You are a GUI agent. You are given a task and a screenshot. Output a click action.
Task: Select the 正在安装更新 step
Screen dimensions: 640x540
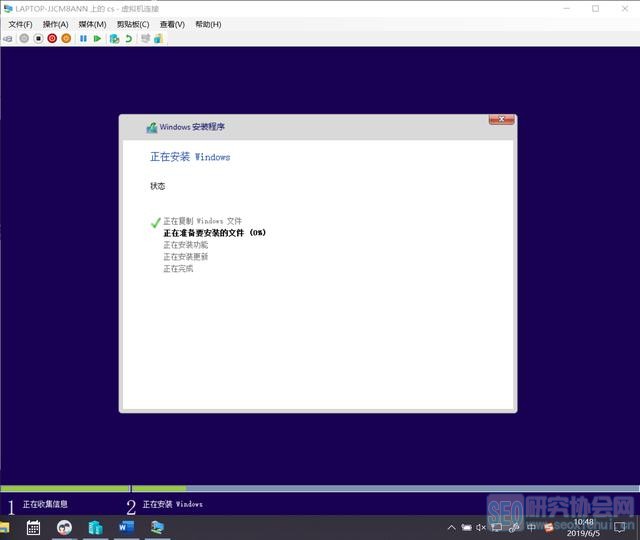pyautogui.click(x=186, y=256)
